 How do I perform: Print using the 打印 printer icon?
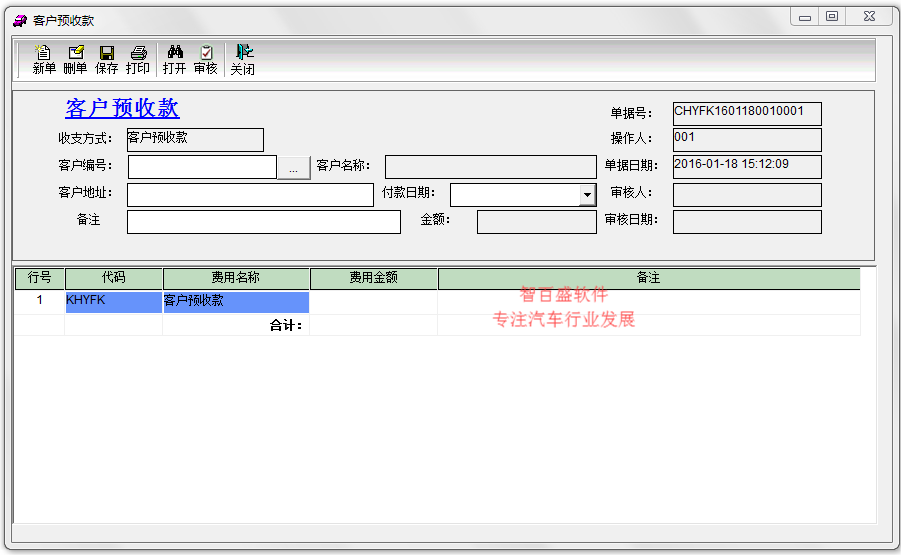[x=138, y=60]
